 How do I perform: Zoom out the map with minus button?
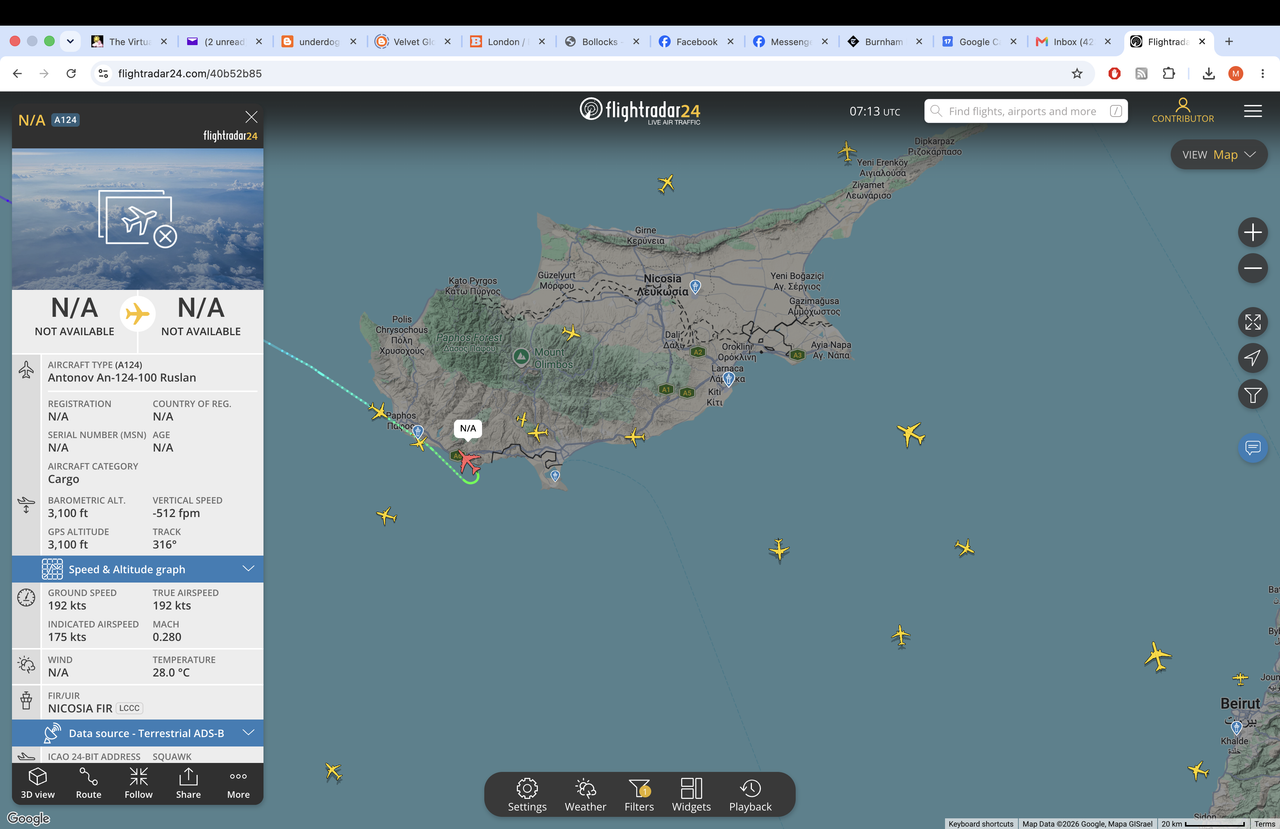coord(1253,268)
